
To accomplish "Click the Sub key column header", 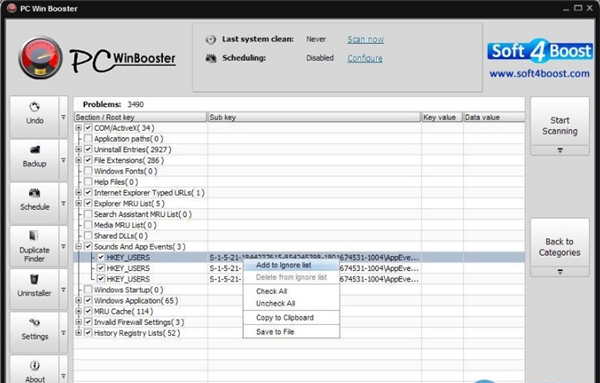I will (314, 117).
